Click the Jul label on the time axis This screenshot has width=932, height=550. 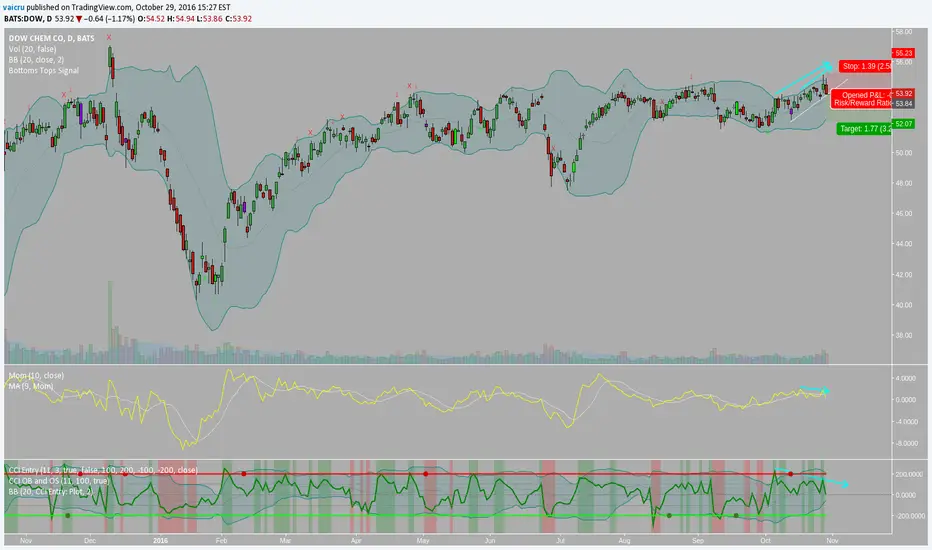(x=561, y=540)
